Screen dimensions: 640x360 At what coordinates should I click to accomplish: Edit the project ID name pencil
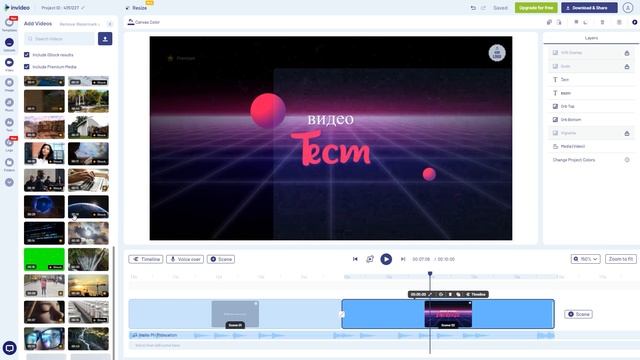[x=83, y=8]
